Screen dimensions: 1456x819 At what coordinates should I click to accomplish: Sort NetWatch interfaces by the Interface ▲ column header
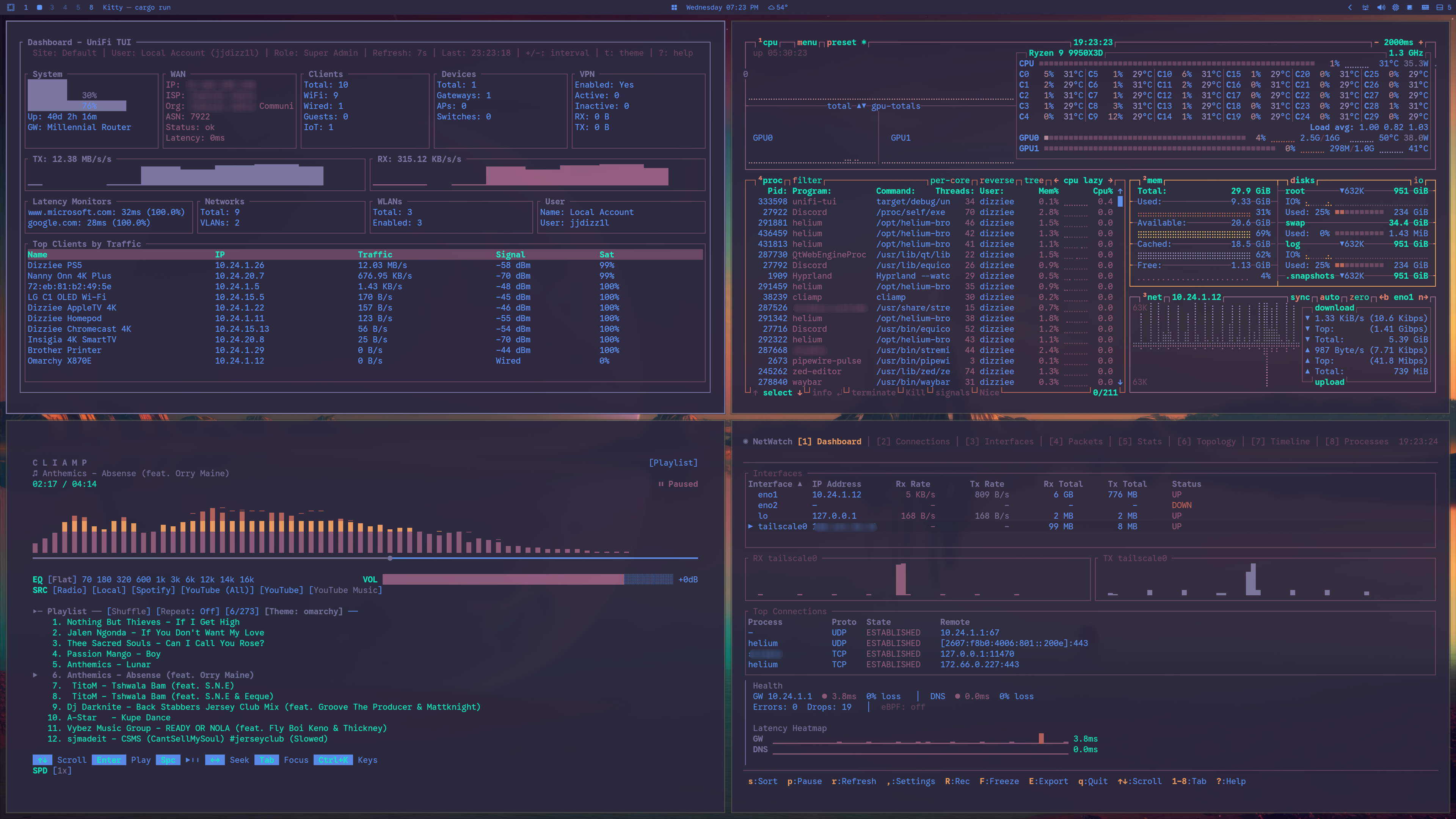[x=775, y=484]
